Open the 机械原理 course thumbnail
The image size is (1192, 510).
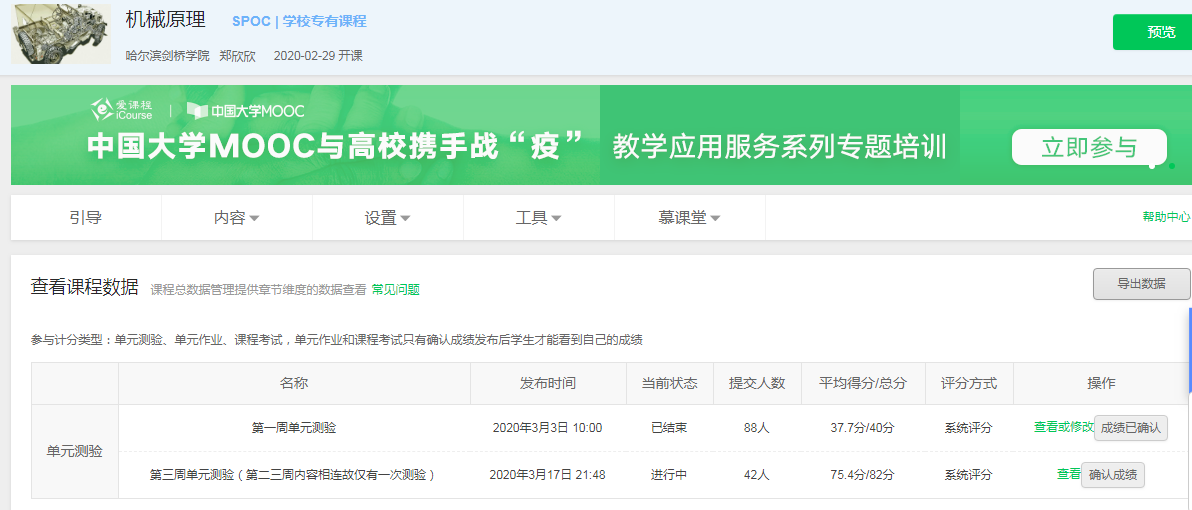(x=61, y=33)
